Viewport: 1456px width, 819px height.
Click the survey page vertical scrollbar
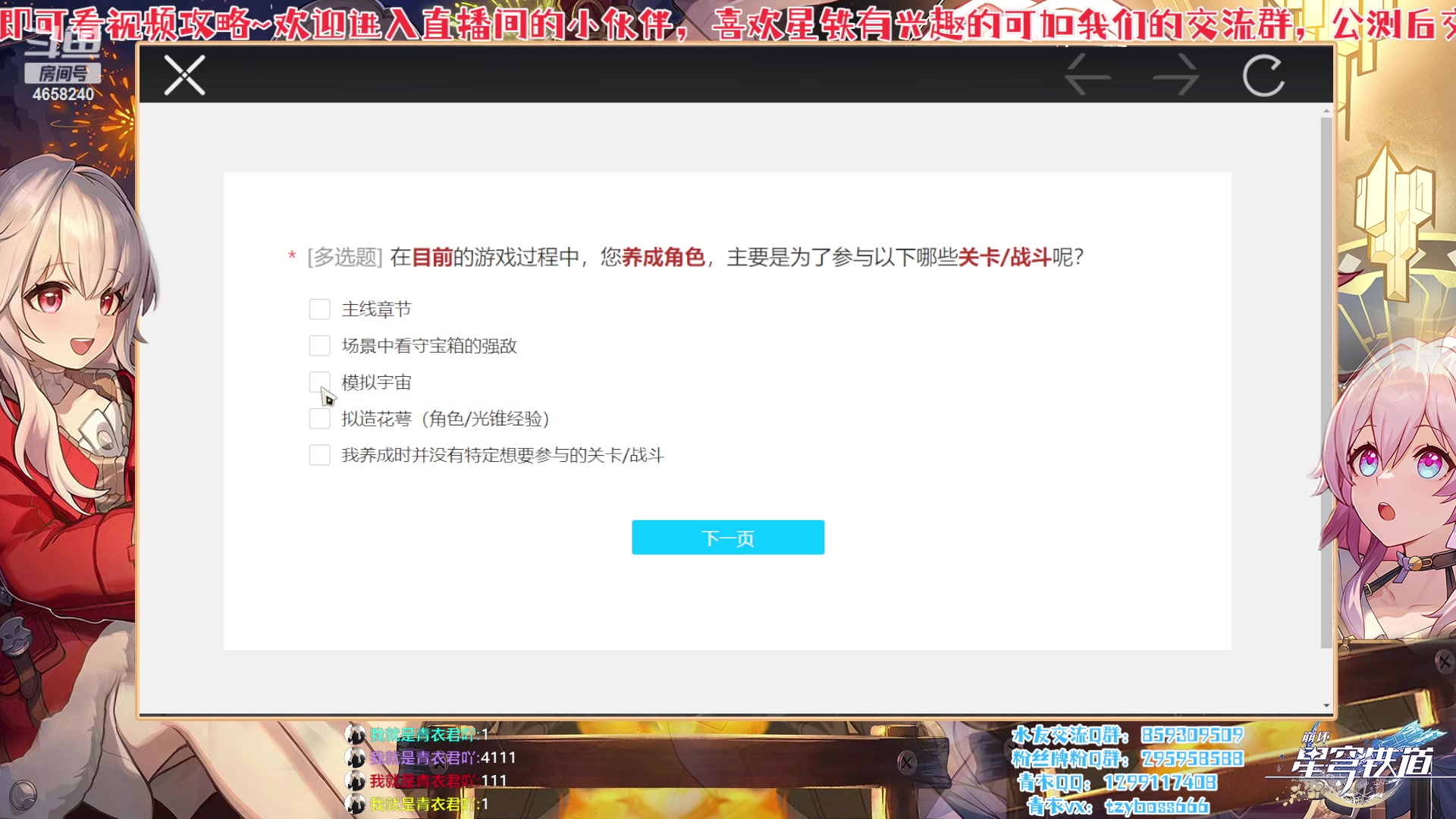coord(1326,383)
